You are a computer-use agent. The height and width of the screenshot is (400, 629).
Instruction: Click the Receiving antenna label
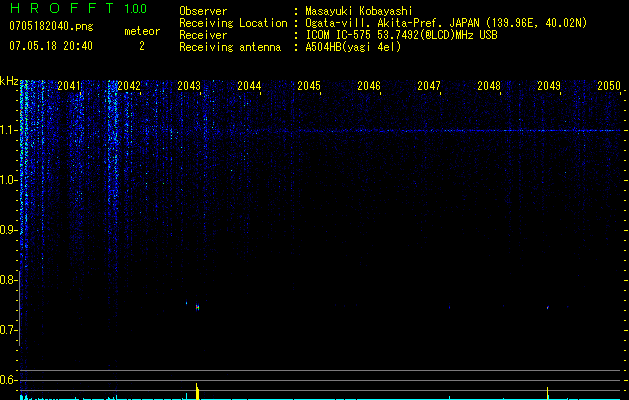230,47
